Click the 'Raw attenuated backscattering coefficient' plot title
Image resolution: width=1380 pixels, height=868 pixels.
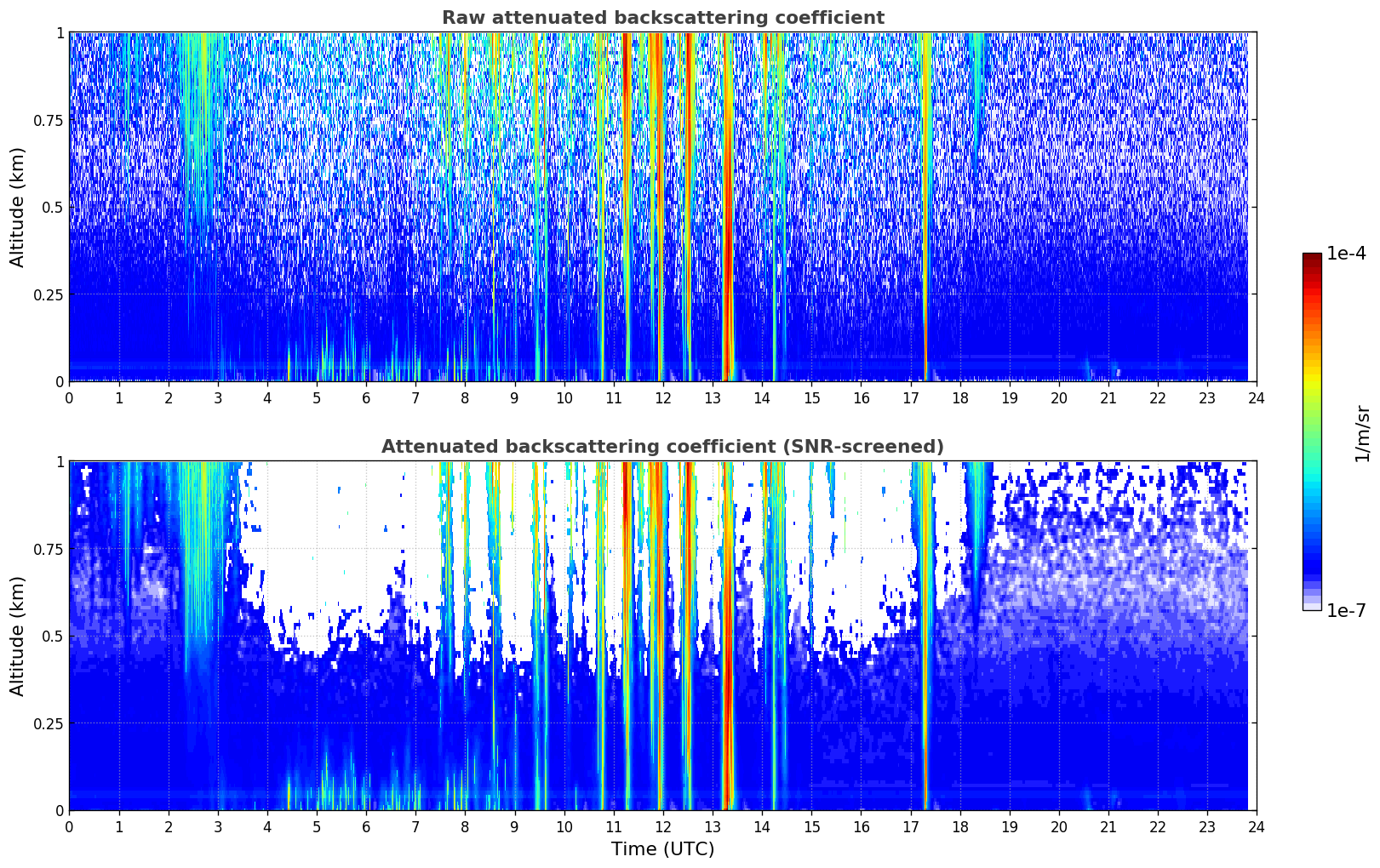662,18
